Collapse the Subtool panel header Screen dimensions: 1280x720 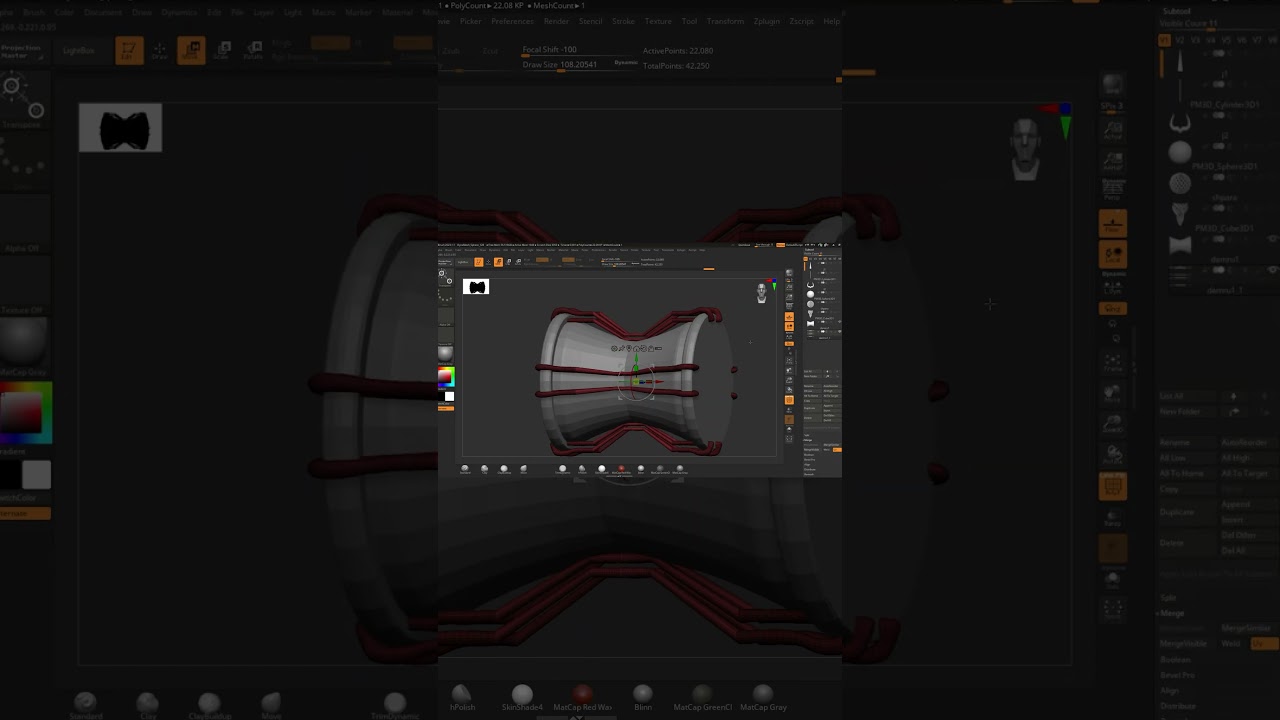pyautogui.click(x=1177, y=11)
